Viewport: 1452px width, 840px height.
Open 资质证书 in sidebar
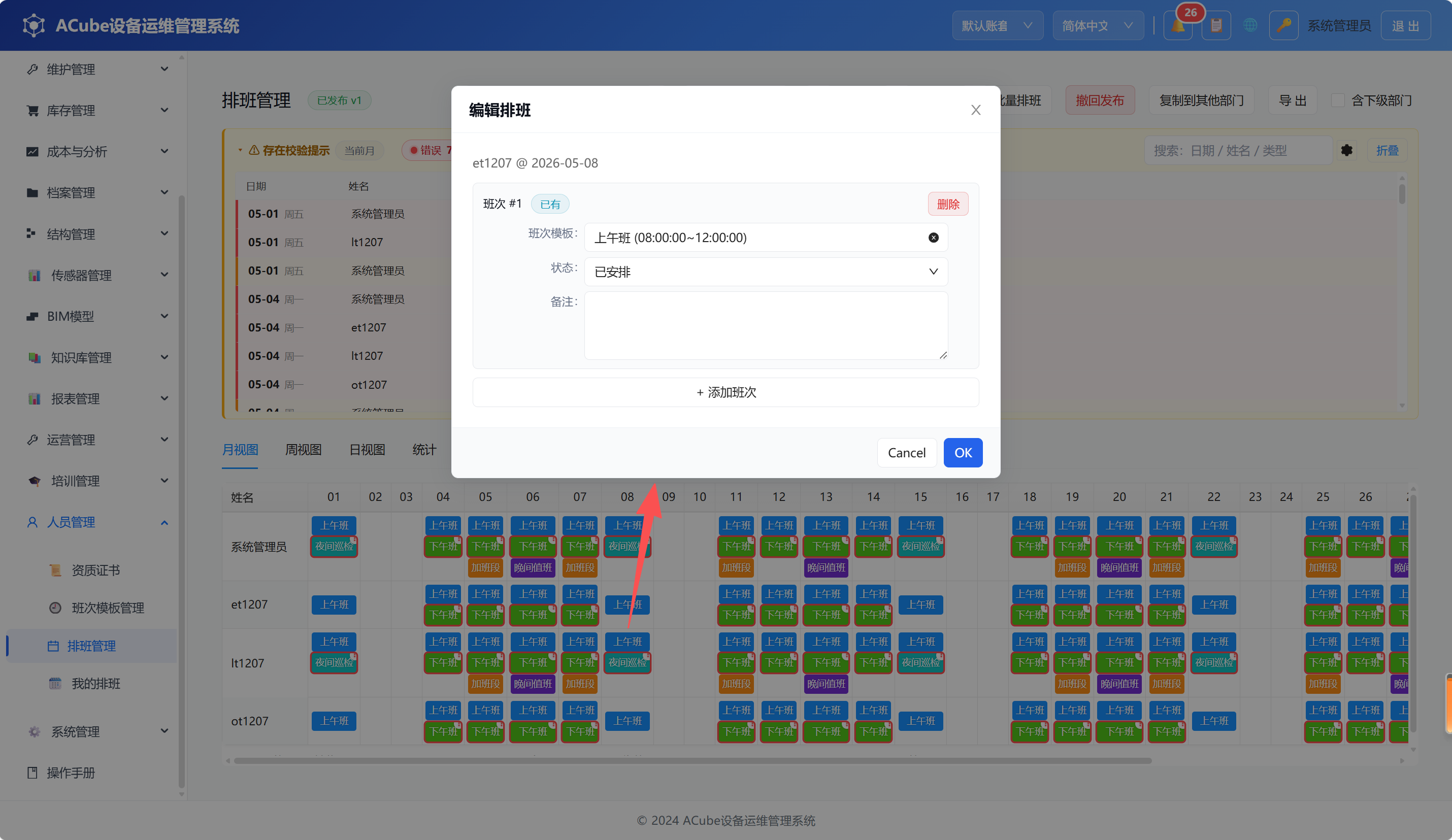[x=95, y=570]
